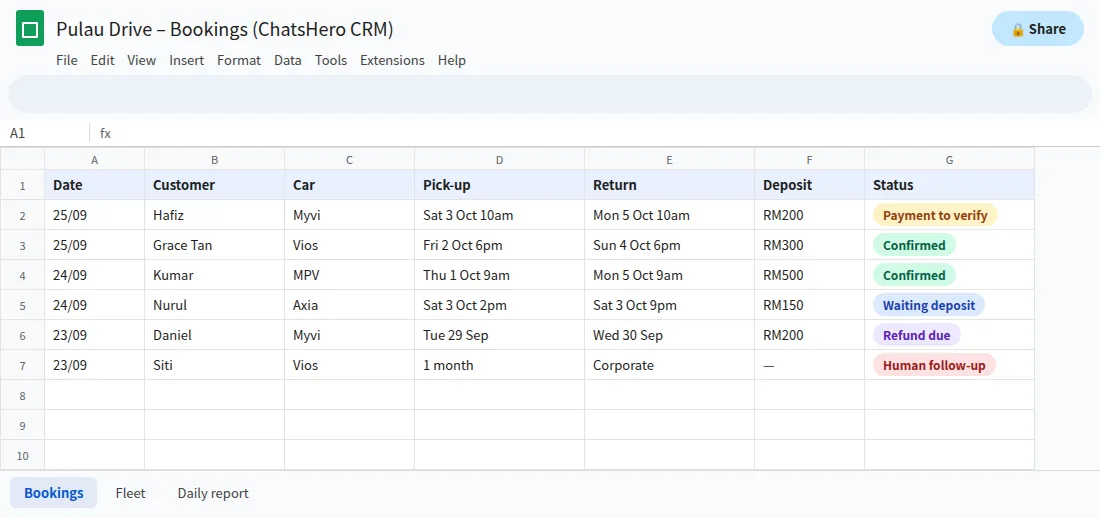The height and width of the screenshot is (518, 1100).
Task: Select return cell Wed 30 Sep
Action: point(669,336)
